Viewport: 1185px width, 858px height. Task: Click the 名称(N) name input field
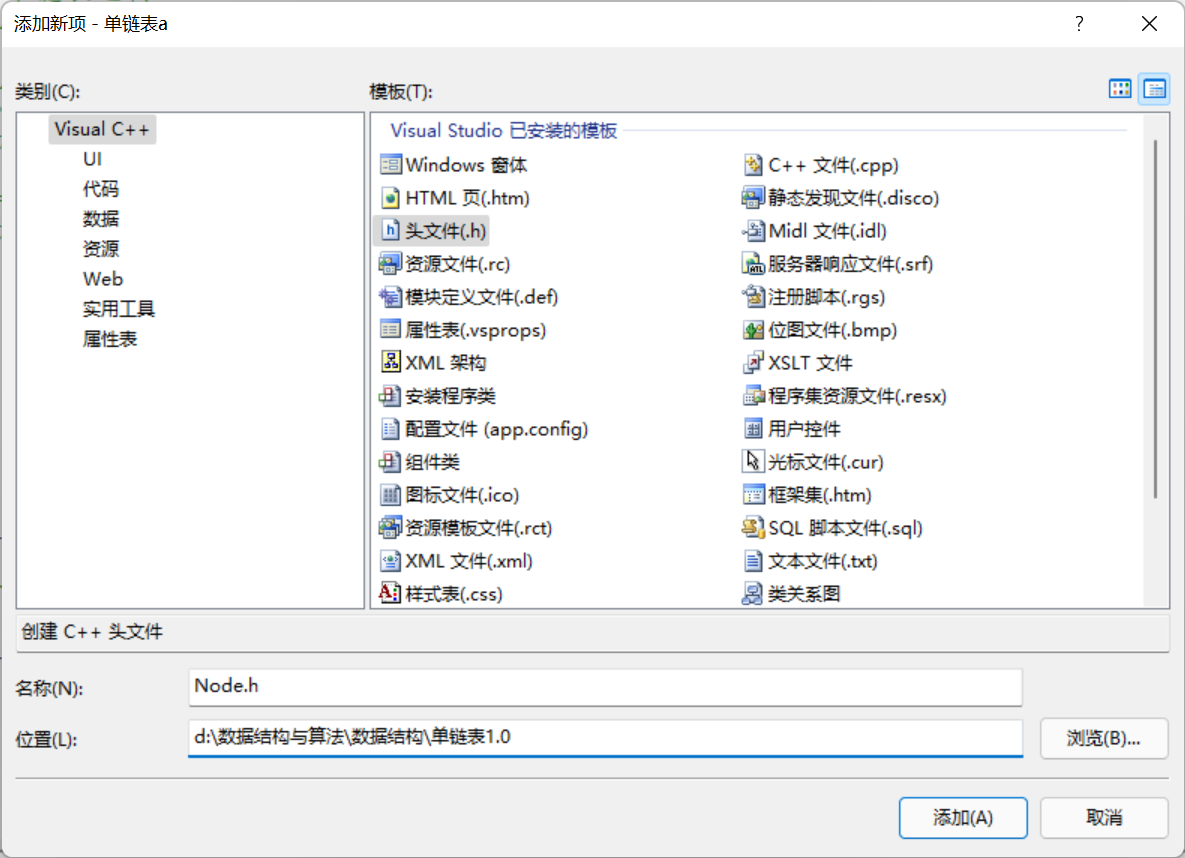coord(604,687)
